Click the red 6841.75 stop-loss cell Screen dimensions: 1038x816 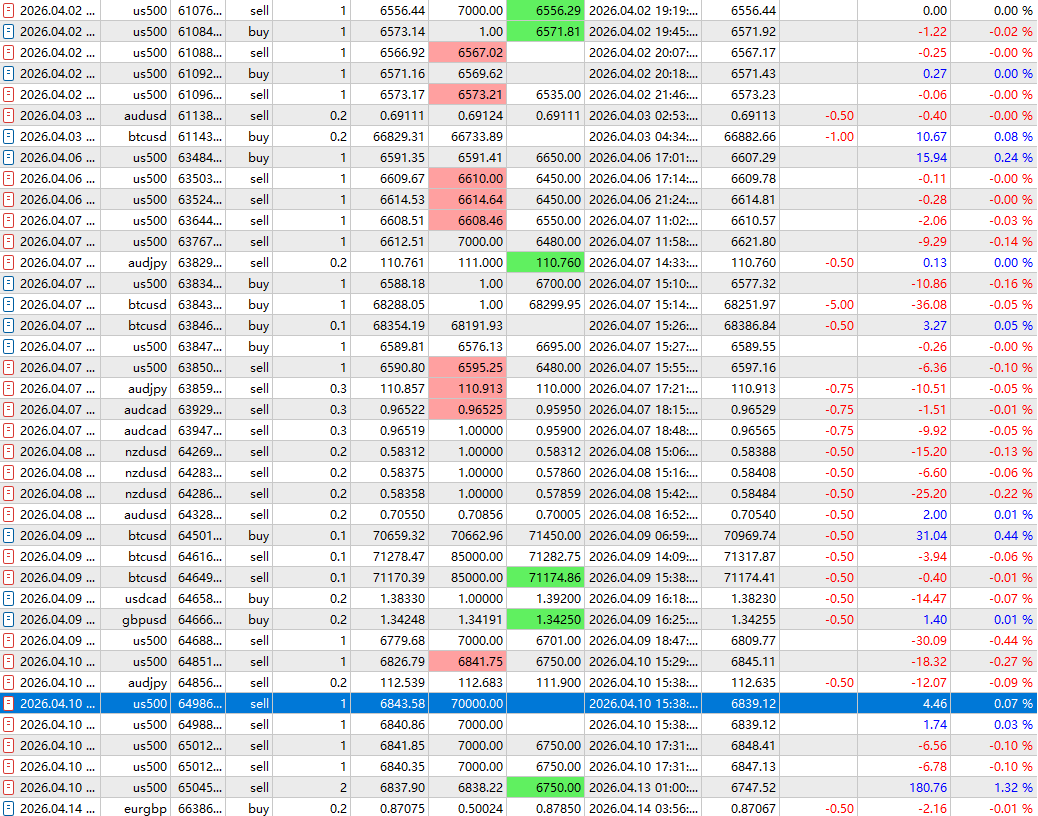click(467, 661)
